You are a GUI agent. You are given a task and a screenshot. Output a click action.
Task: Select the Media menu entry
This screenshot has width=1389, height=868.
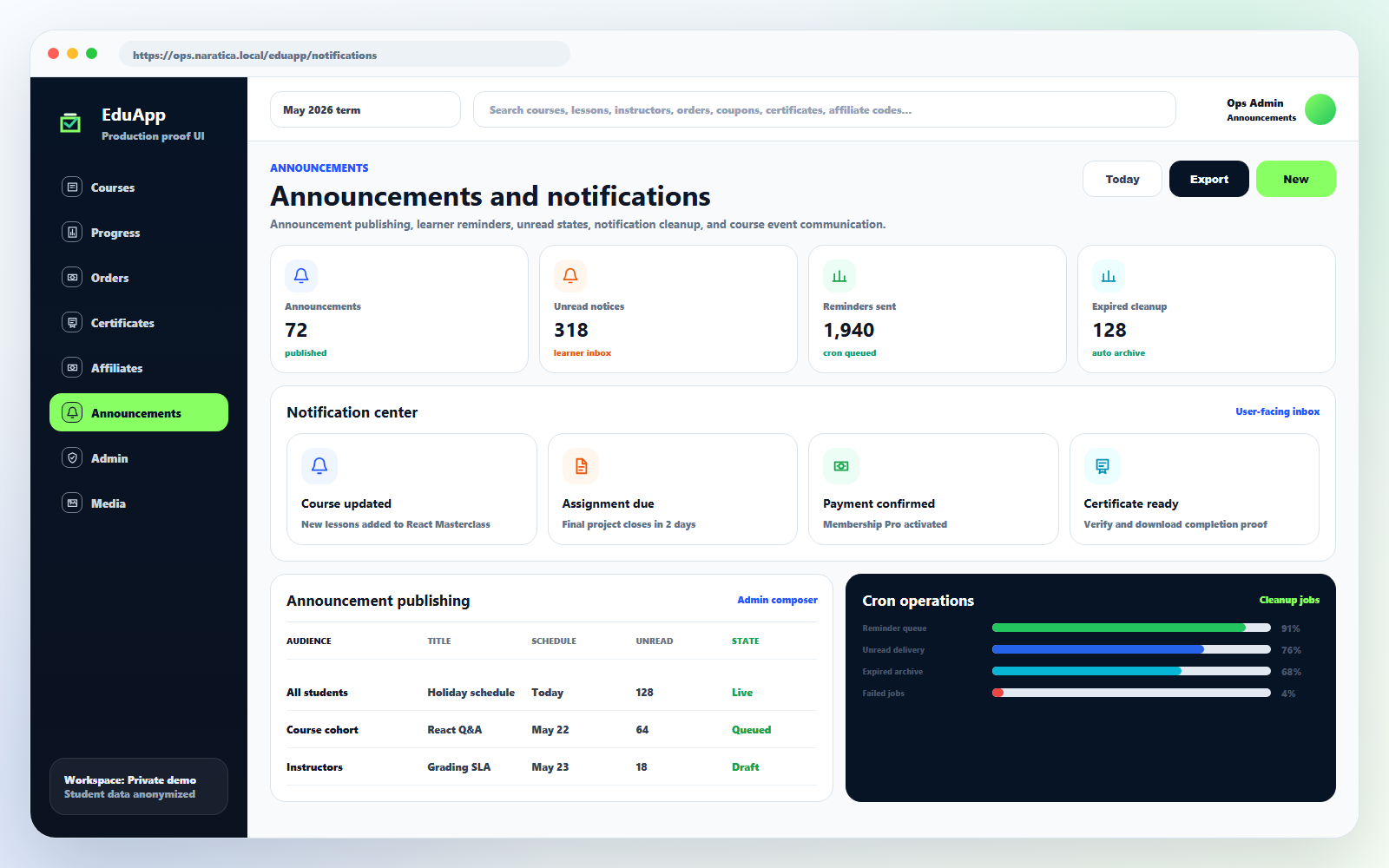click(139, 503)
